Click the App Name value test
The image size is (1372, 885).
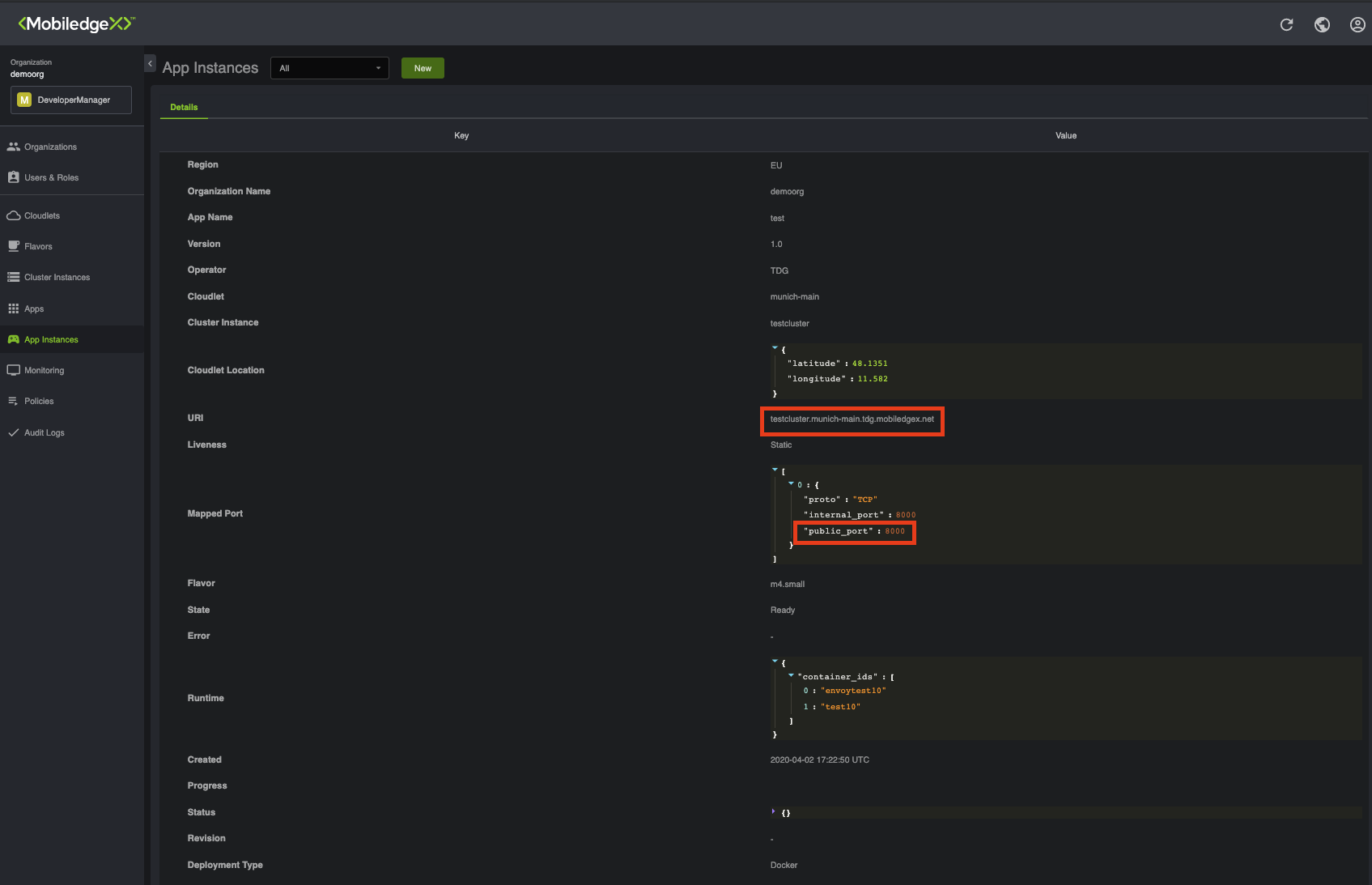777,219
